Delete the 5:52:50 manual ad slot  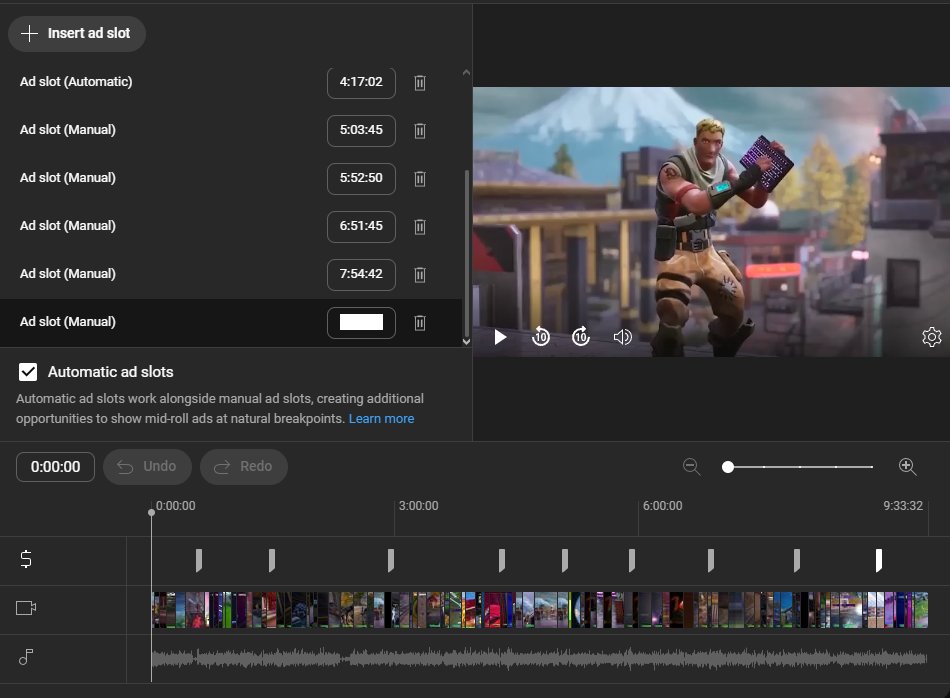click(420, 178)
